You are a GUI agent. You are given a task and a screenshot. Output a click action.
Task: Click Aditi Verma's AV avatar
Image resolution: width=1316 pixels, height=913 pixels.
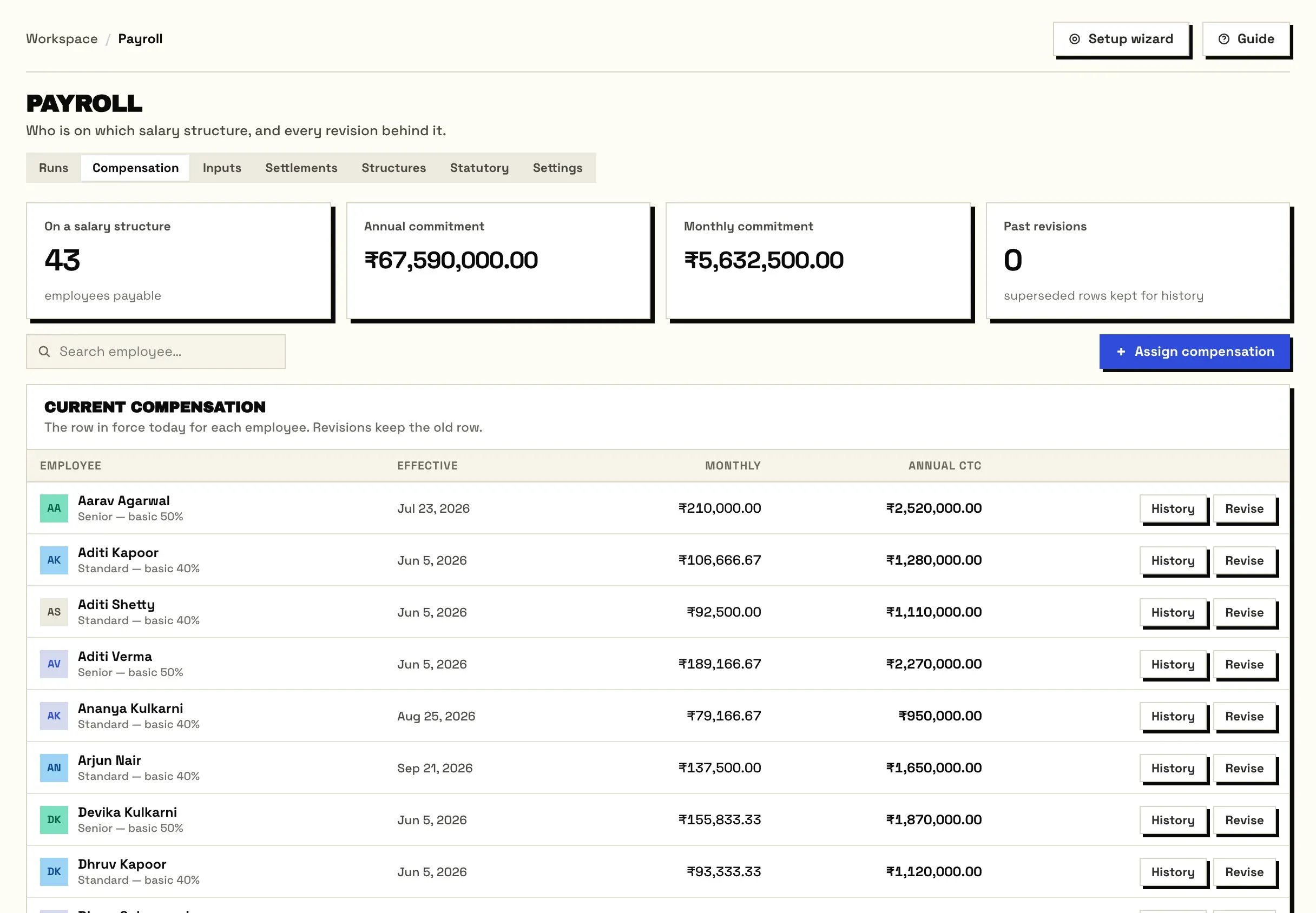[x=54, y=664]
